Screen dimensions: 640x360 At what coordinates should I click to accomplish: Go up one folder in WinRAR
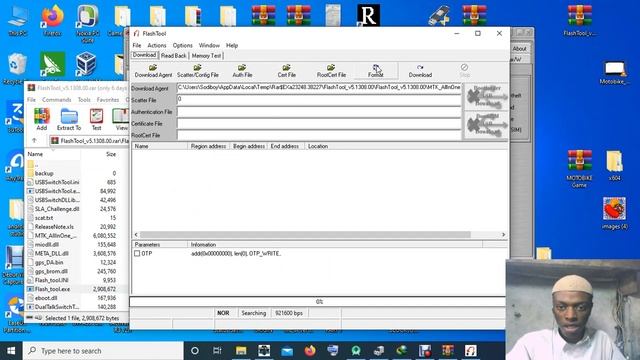coord(34,140)
